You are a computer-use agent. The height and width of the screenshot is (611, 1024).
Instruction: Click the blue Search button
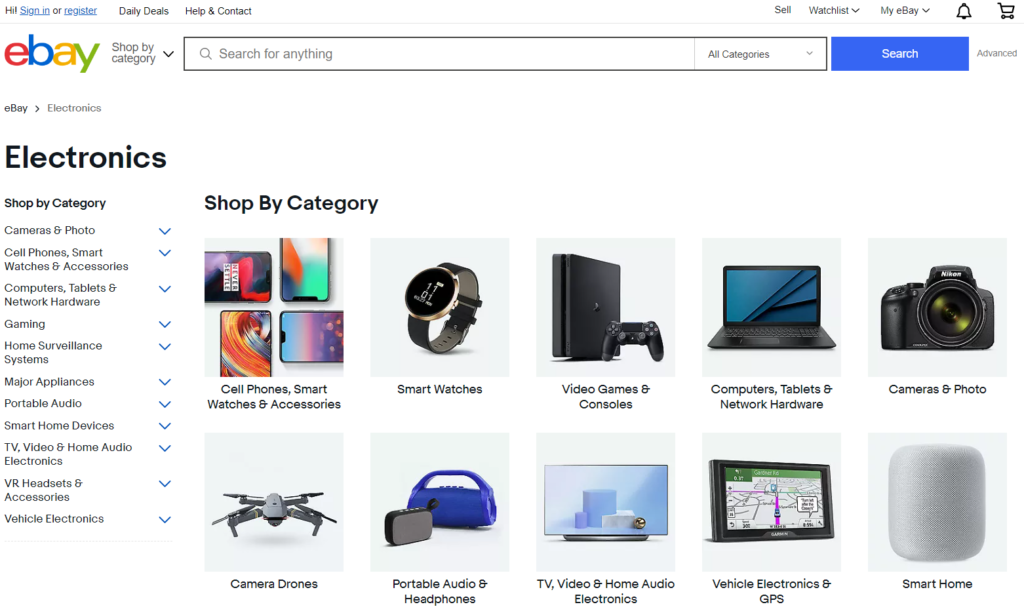899,54
